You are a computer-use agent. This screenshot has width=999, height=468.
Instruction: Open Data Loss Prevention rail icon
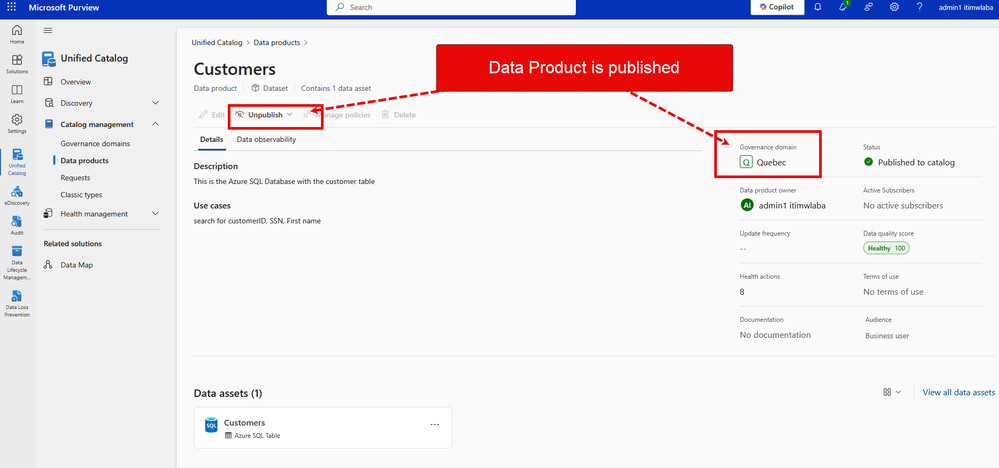point(17,304)
